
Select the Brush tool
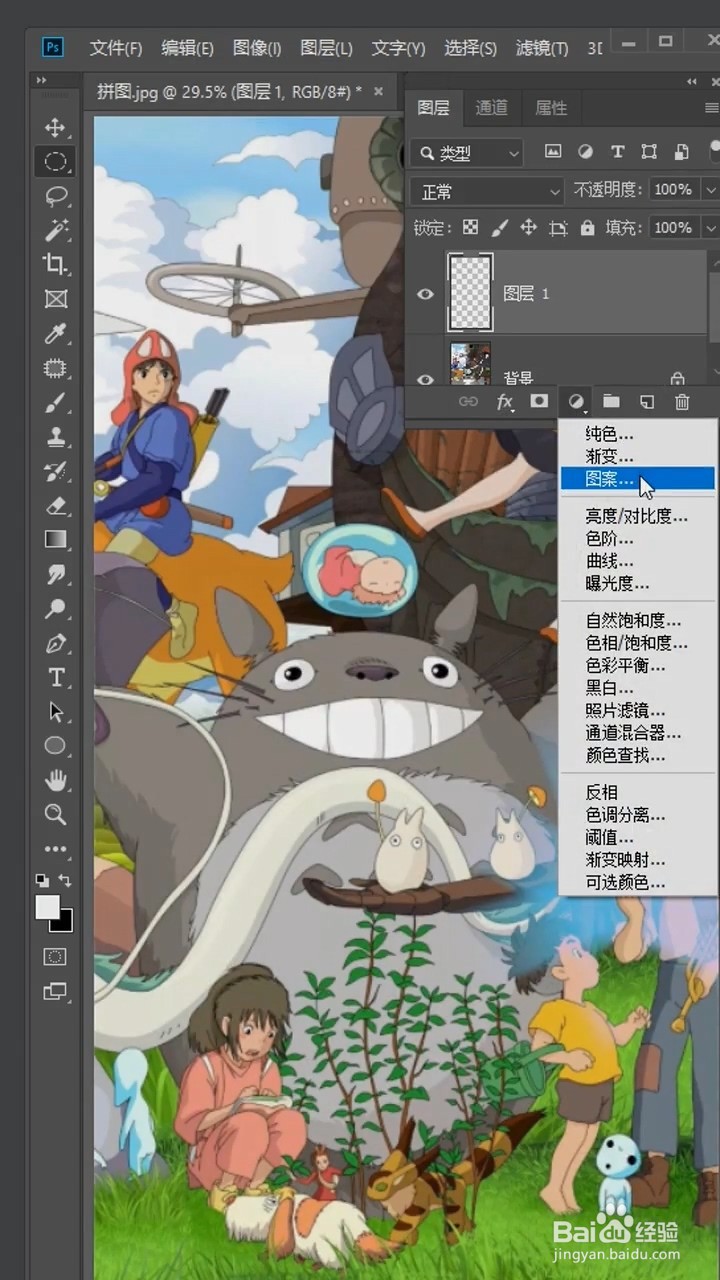(55, 402)
